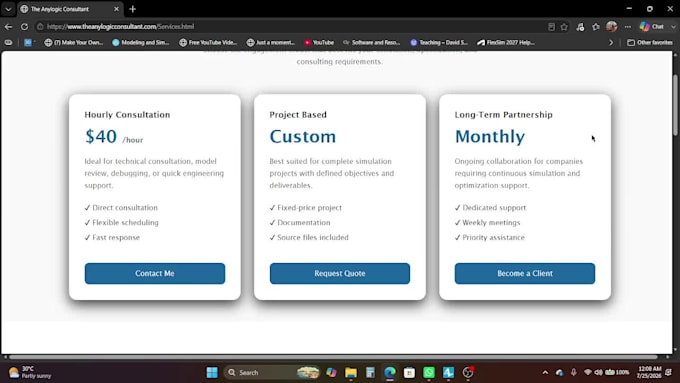Click the Request Quote button

point(340,273)
